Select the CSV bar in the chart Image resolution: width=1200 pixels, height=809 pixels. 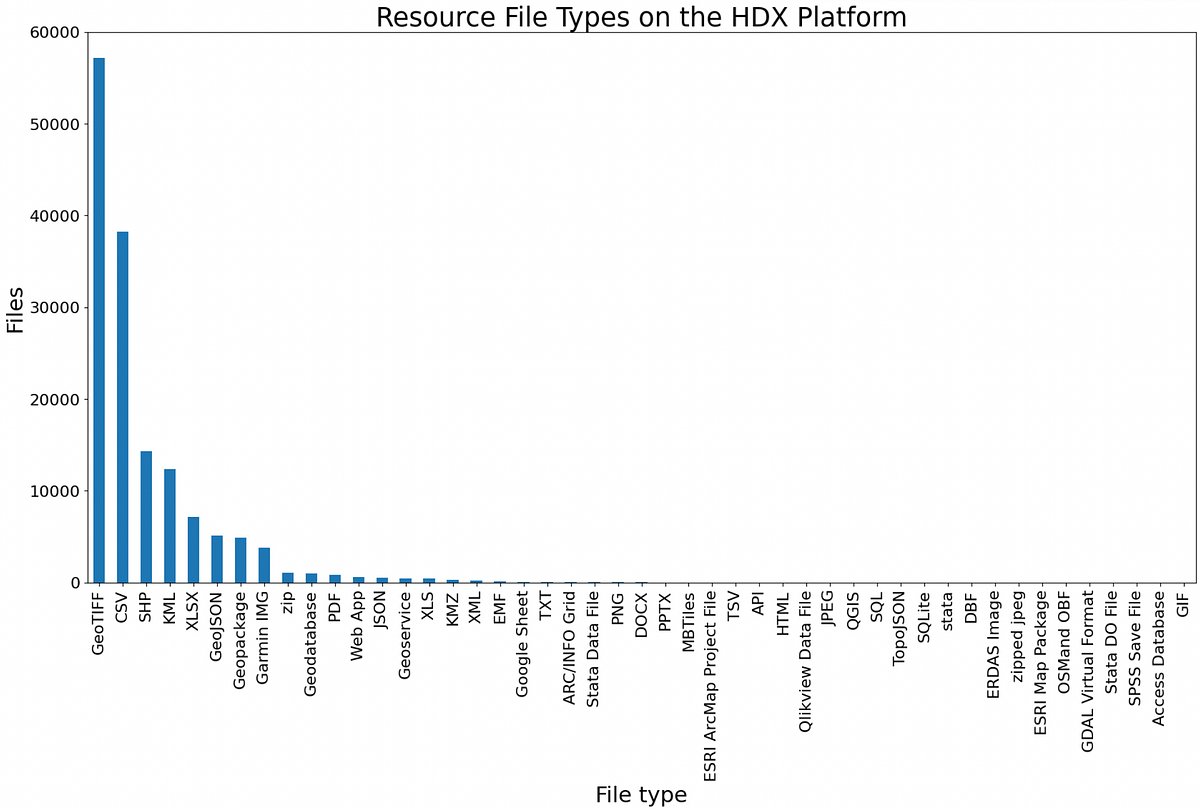121,405
